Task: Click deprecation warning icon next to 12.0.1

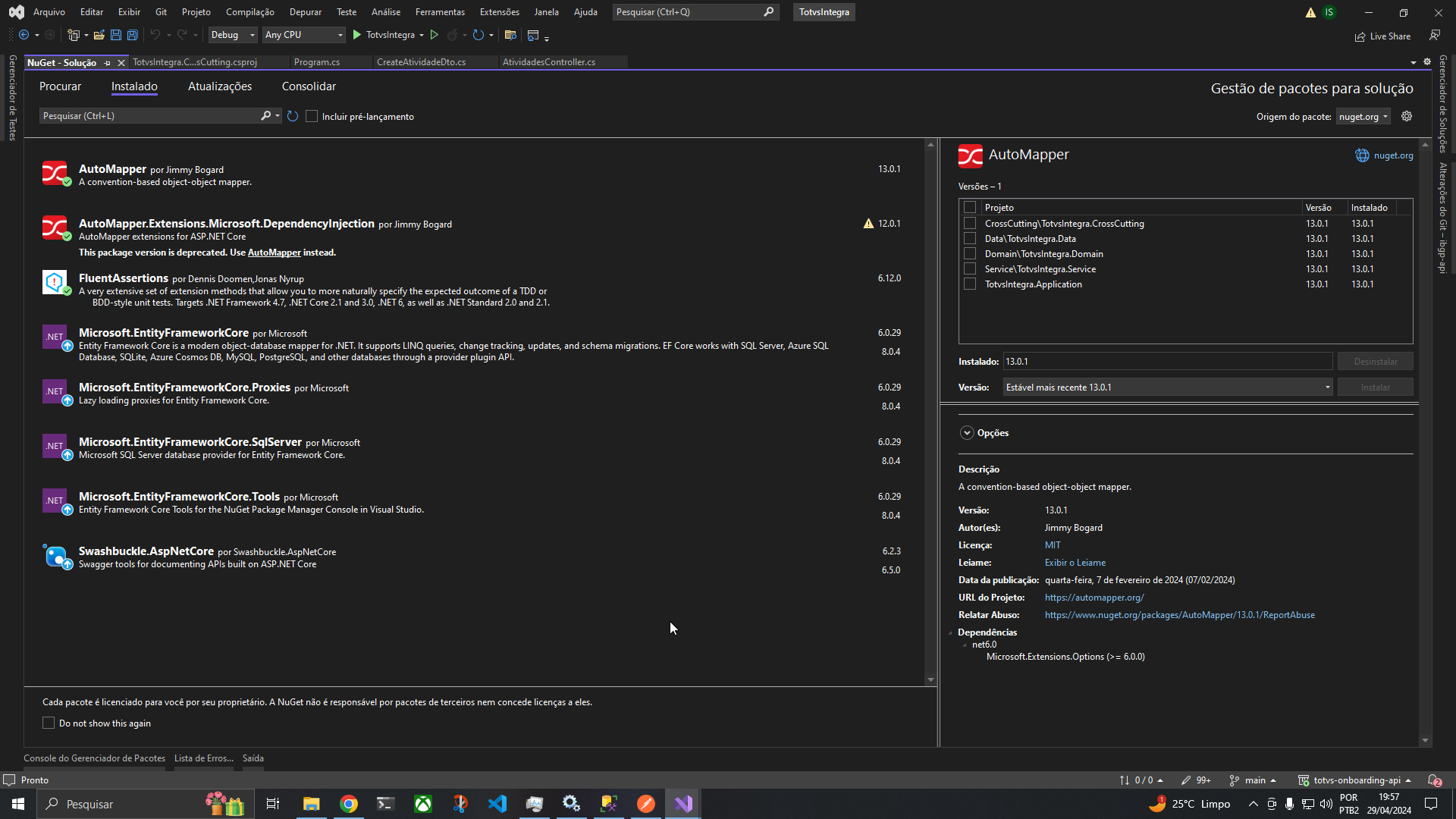Action: [x=868, y=224]
